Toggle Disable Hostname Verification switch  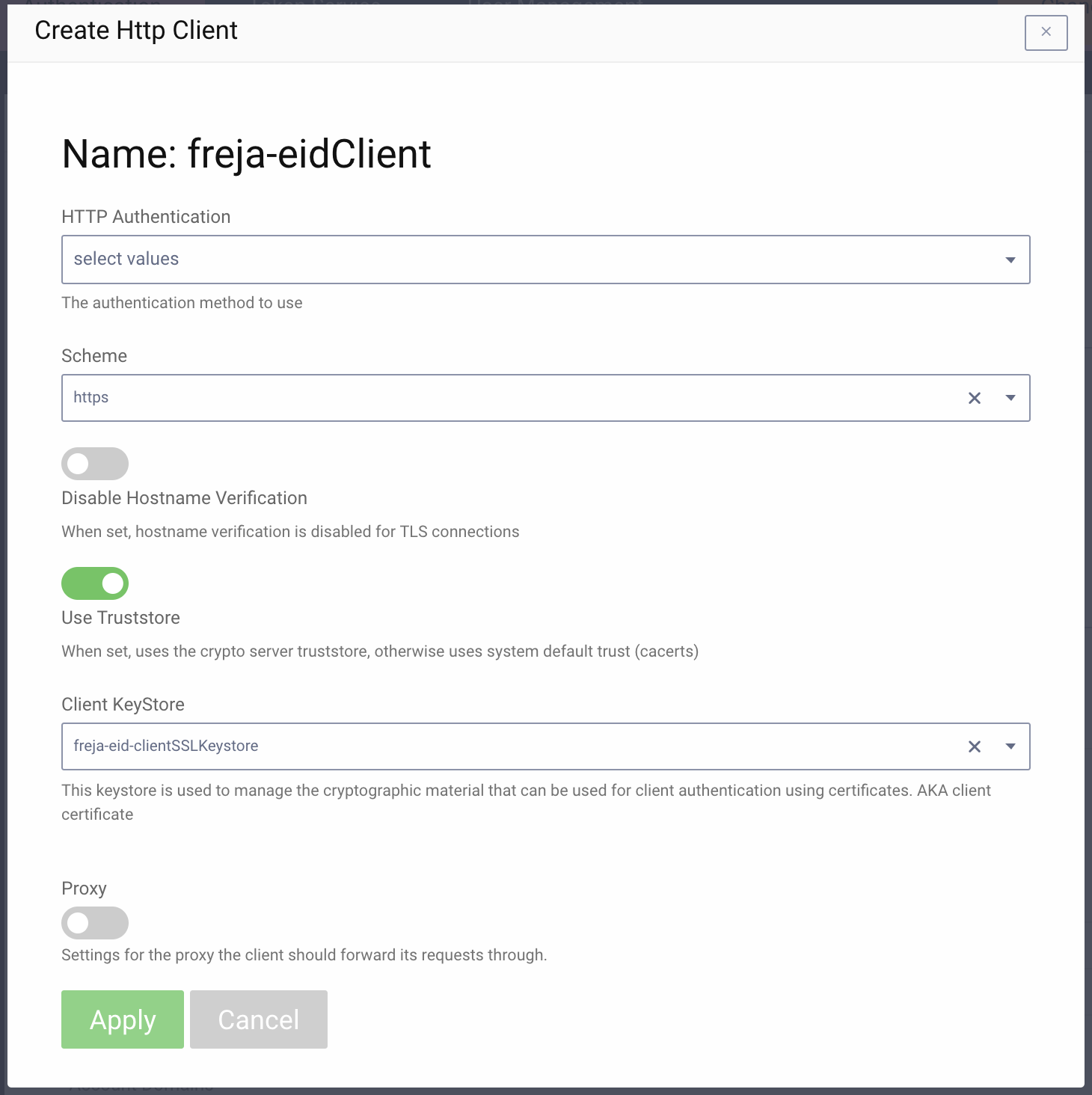pyautogui.click(x=95, y=464)
